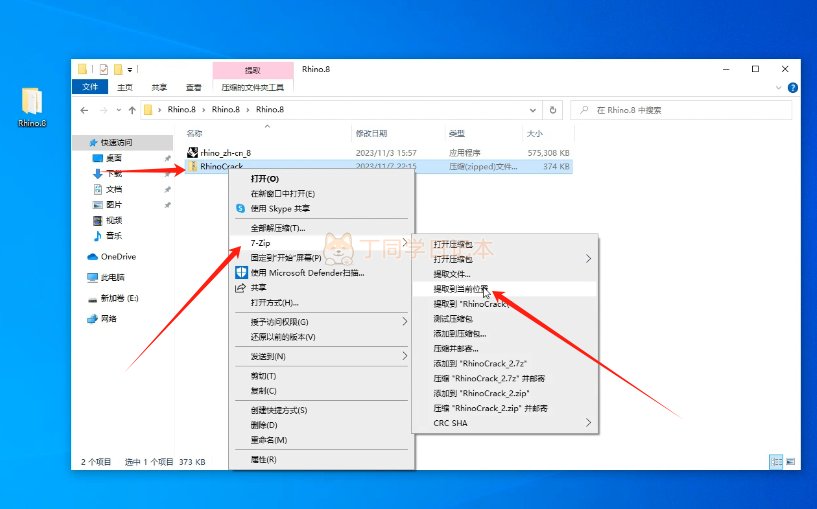Click the RhinoCrack zip file icon
817x509 pixels.
pos(192,166)
